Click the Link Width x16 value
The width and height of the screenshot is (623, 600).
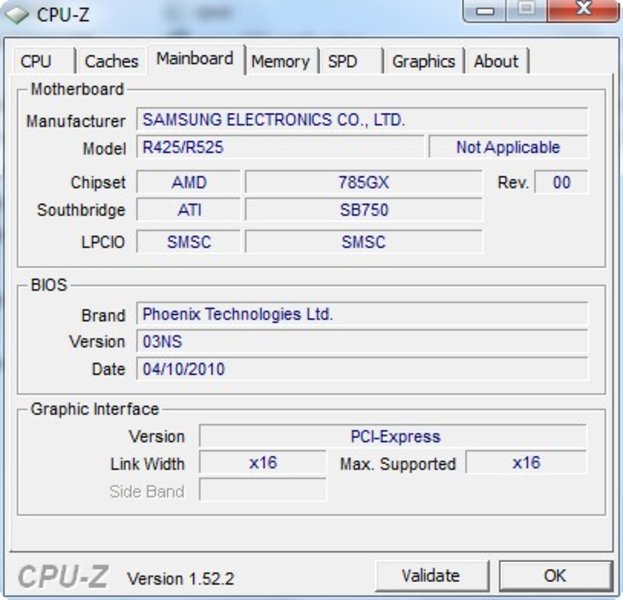tap(263, 463)
